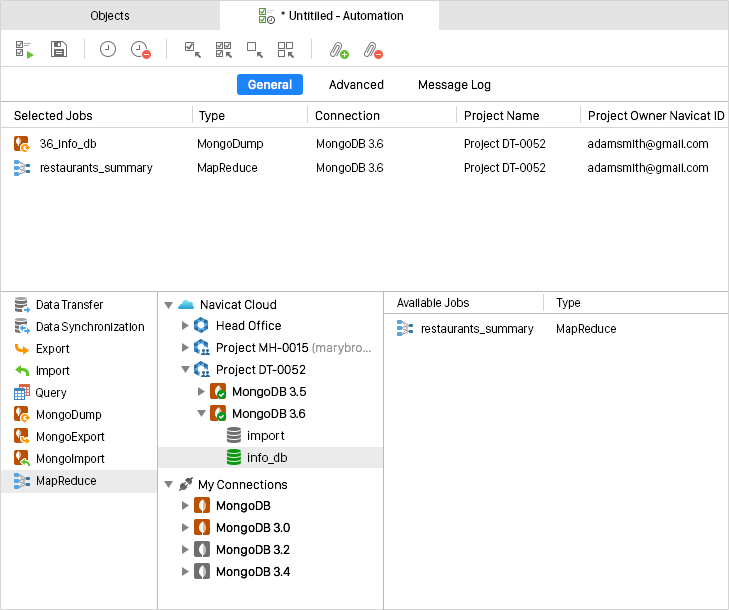
Task: Expand the MongoDB 3.5 connection
Action: [201, 391]
